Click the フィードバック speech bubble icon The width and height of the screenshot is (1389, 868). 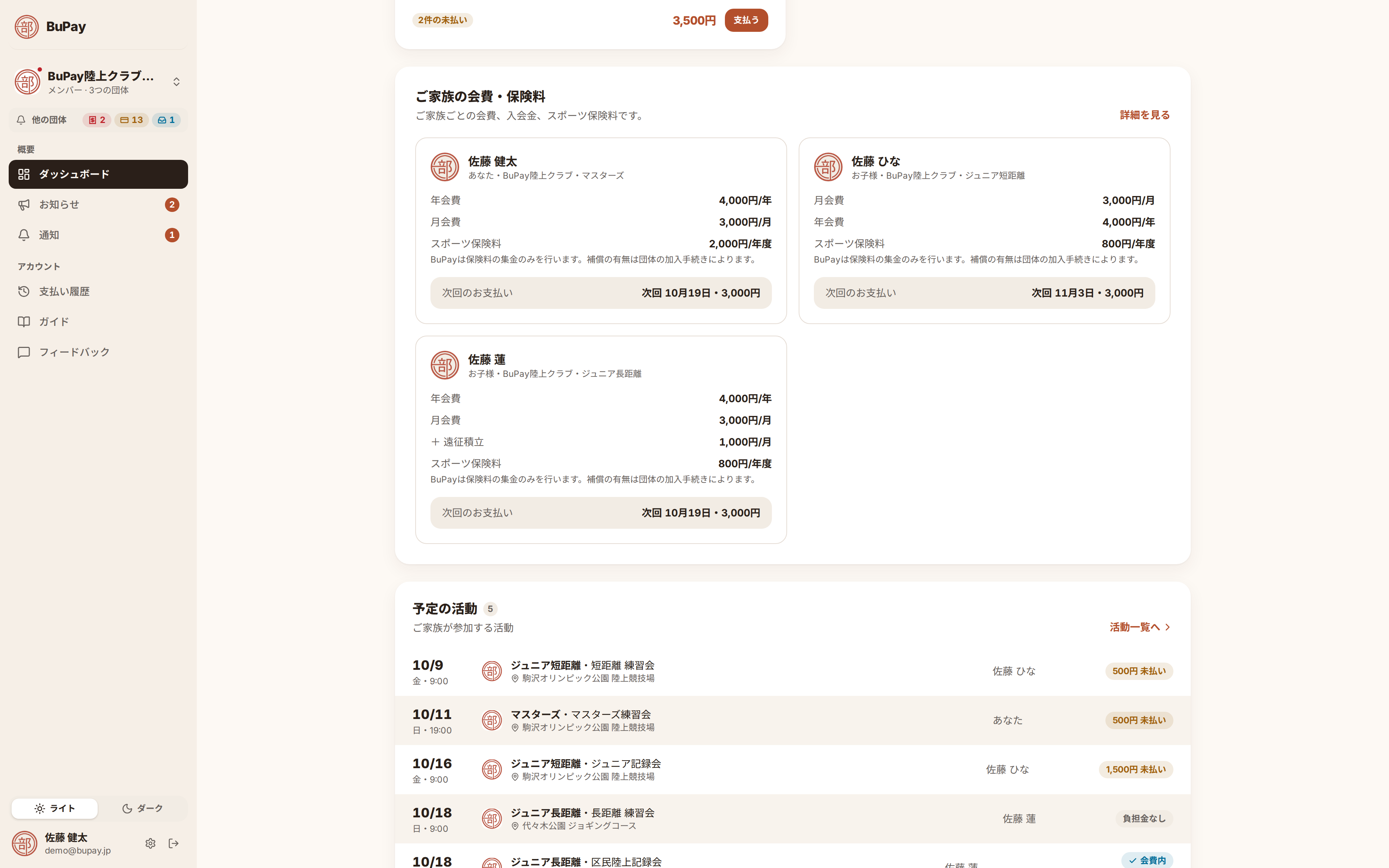24,352
